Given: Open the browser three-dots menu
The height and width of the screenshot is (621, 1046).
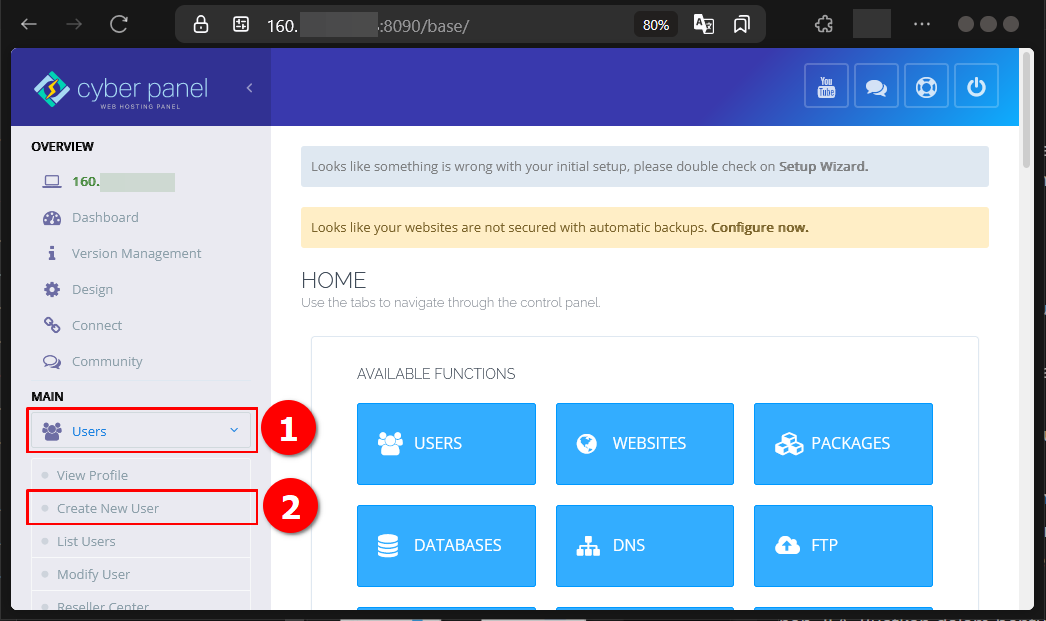Looking at the screenshot, I should pos(922,24).
